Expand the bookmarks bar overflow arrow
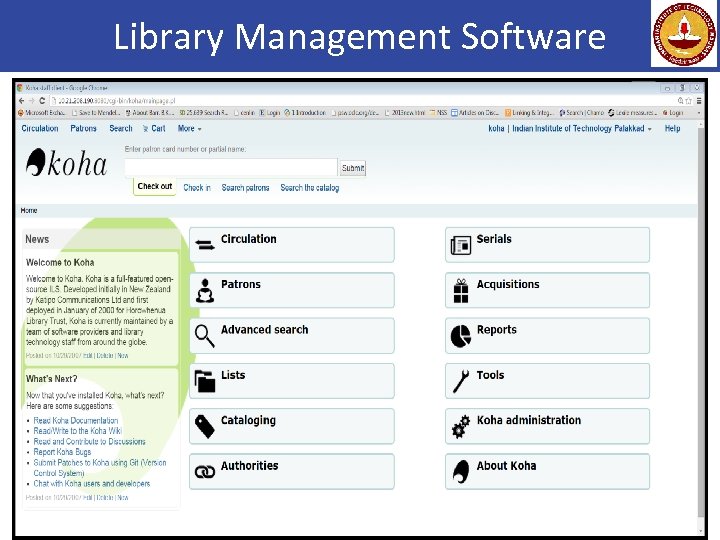Screen dimensions: 720x540 click(x=699, y=112)
